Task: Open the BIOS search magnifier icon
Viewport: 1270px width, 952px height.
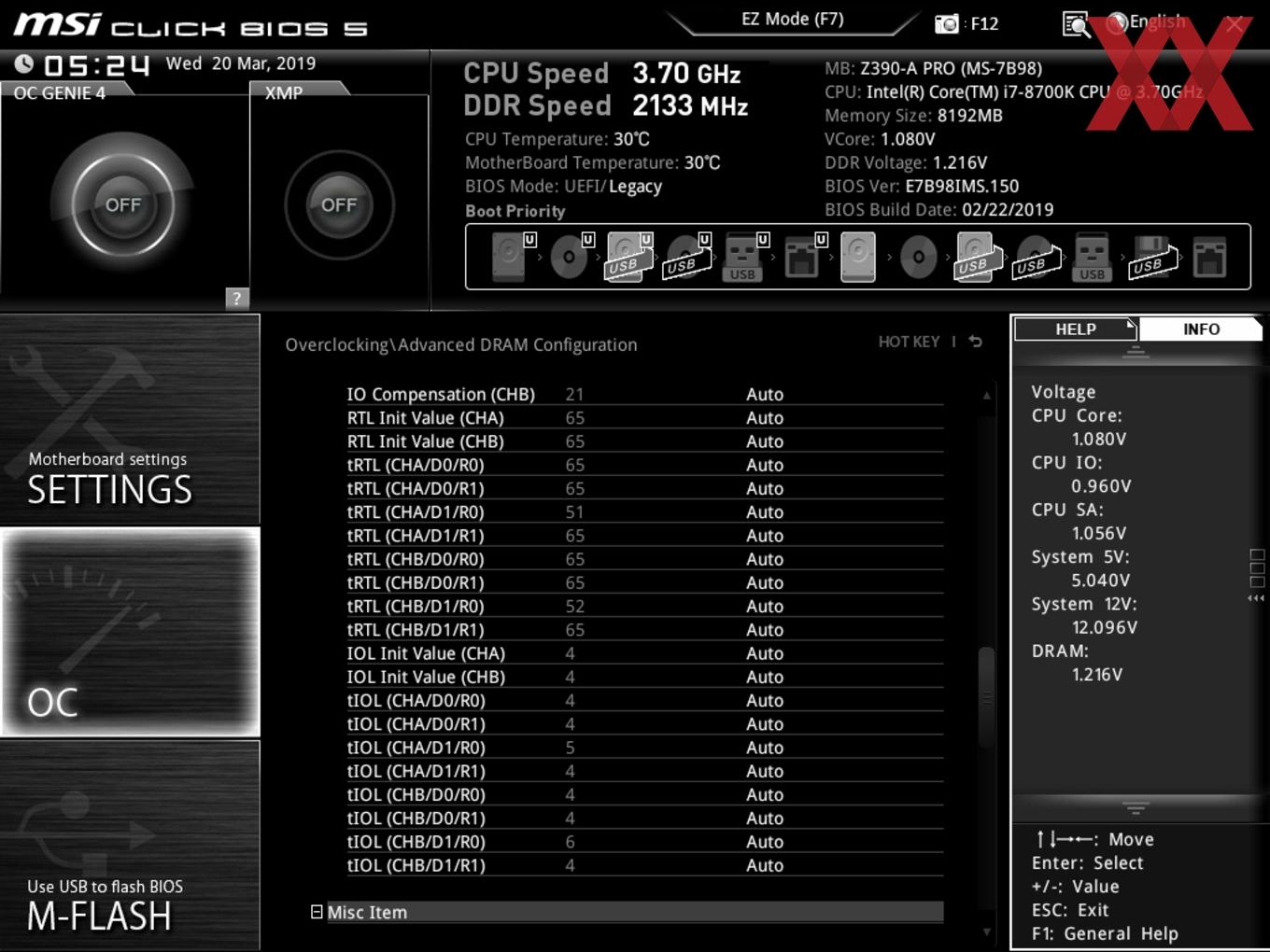Action: coord(1076,24)
